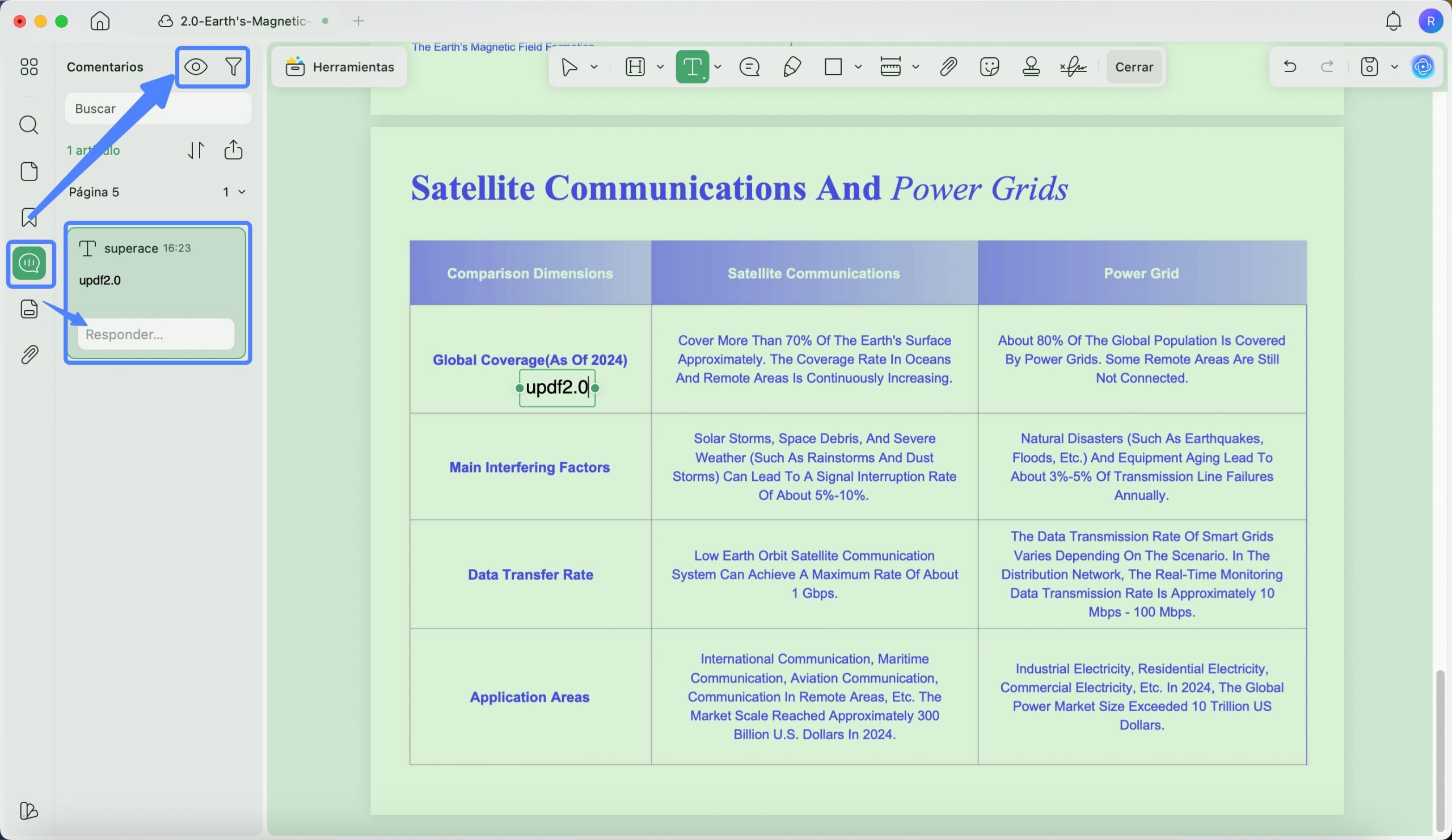Select the rectangle shape tool

click(x=833, y=67)
